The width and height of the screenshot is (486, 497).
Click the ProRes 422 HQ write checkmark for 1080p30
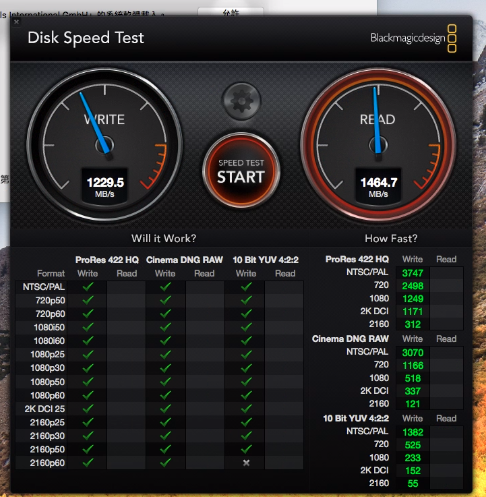tap(88, 368)
